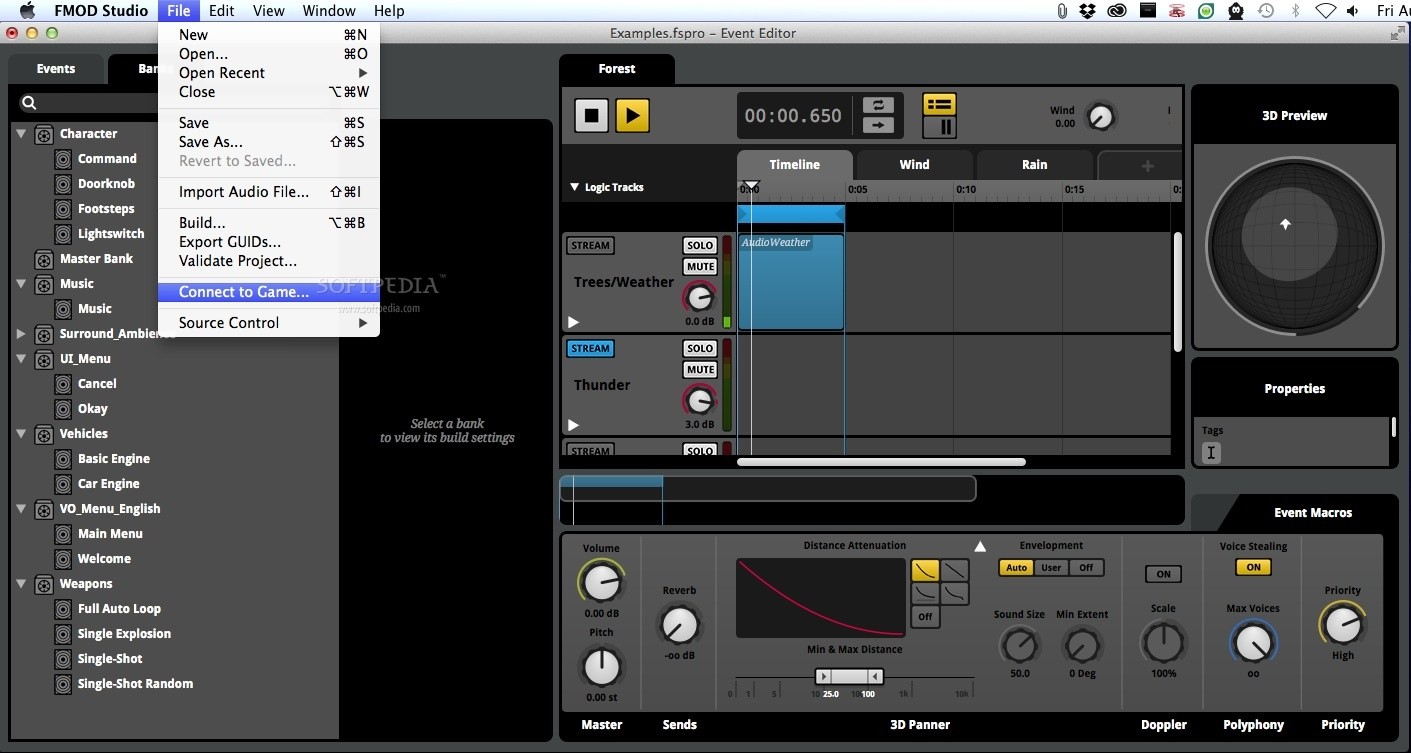Toggle the loop playback icon beside the timecode
Viewport: 1411px width, 753px height.
[878, 105]
